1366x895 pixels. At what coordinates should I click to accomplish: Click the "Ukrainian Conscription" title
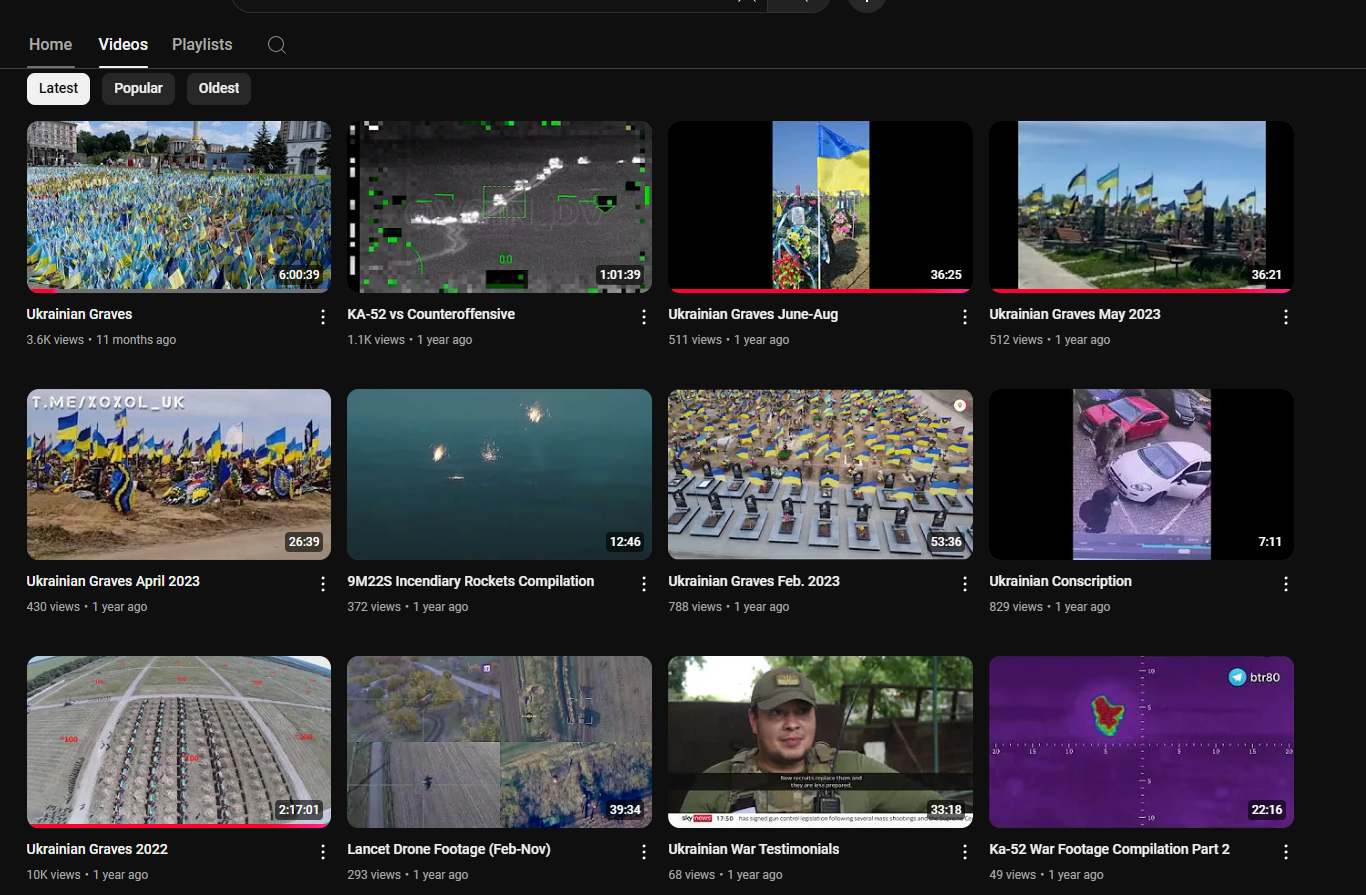[x=1060, y=581]
